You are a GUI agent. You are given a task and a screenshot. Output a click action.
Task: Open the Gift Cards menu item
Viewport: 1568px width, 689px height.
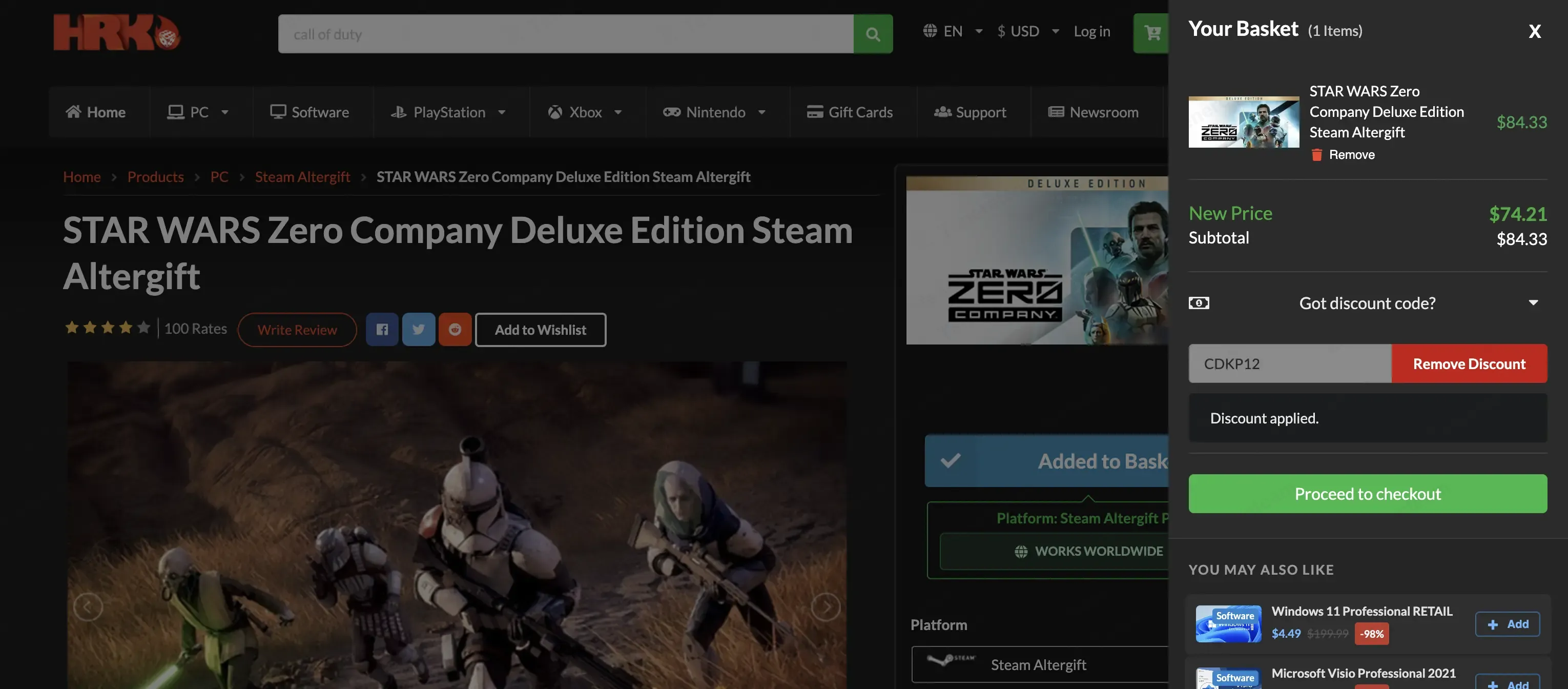[x=850, y=112]
